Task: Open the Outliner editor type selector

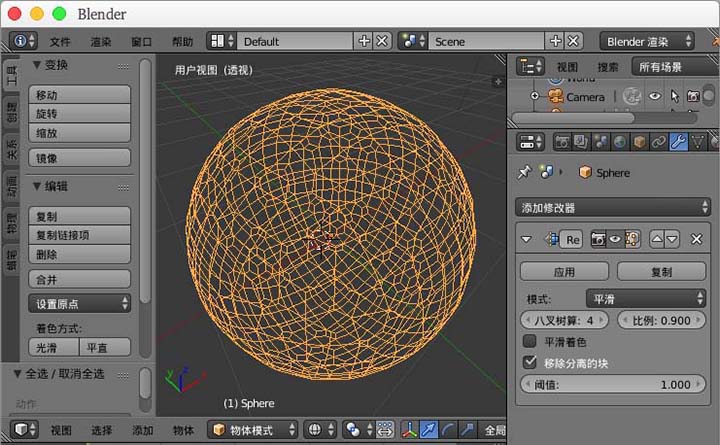Action: point(530,67)
